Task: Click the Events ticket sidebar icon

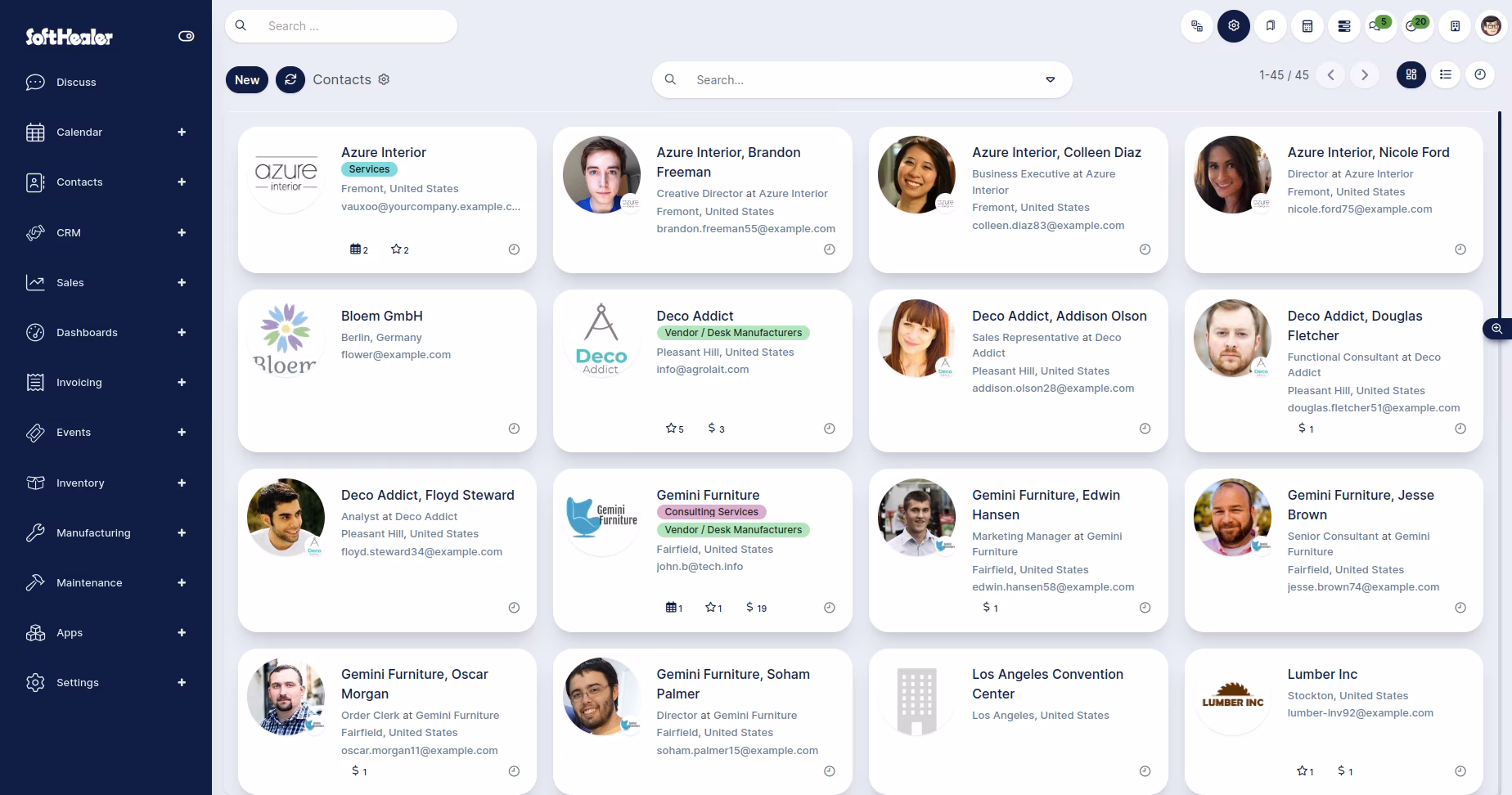Action: [35, 432]
